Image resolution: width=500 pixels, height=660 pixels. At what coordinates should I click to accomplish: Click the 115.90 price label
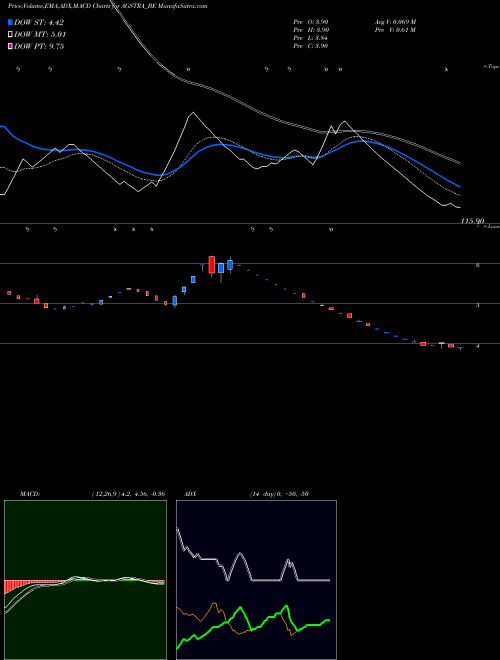point(472,221)
